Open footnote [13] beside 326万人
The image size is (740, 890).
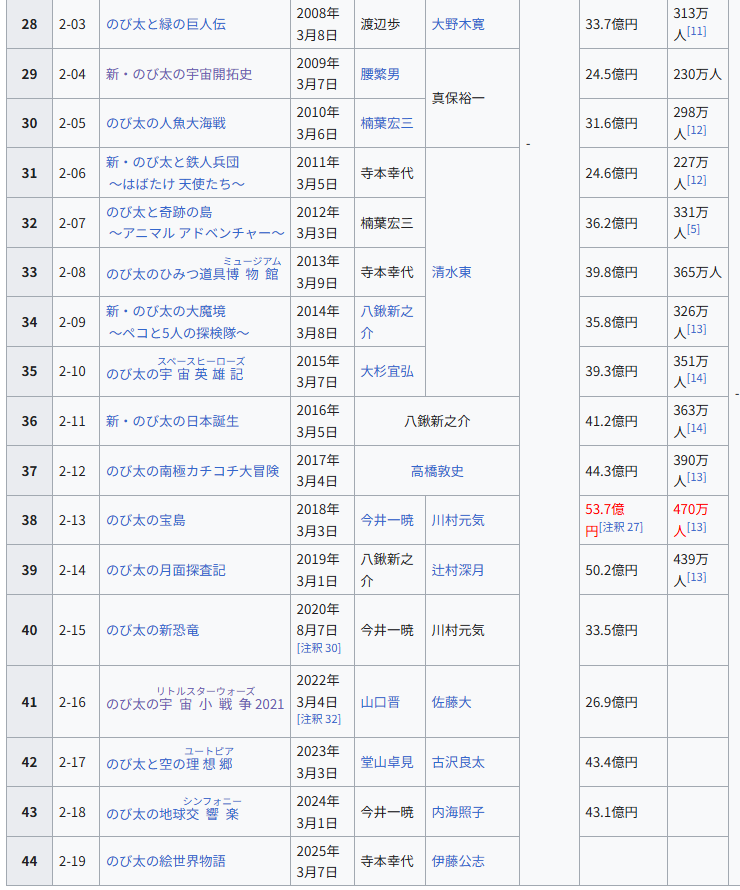coord(696,329)
